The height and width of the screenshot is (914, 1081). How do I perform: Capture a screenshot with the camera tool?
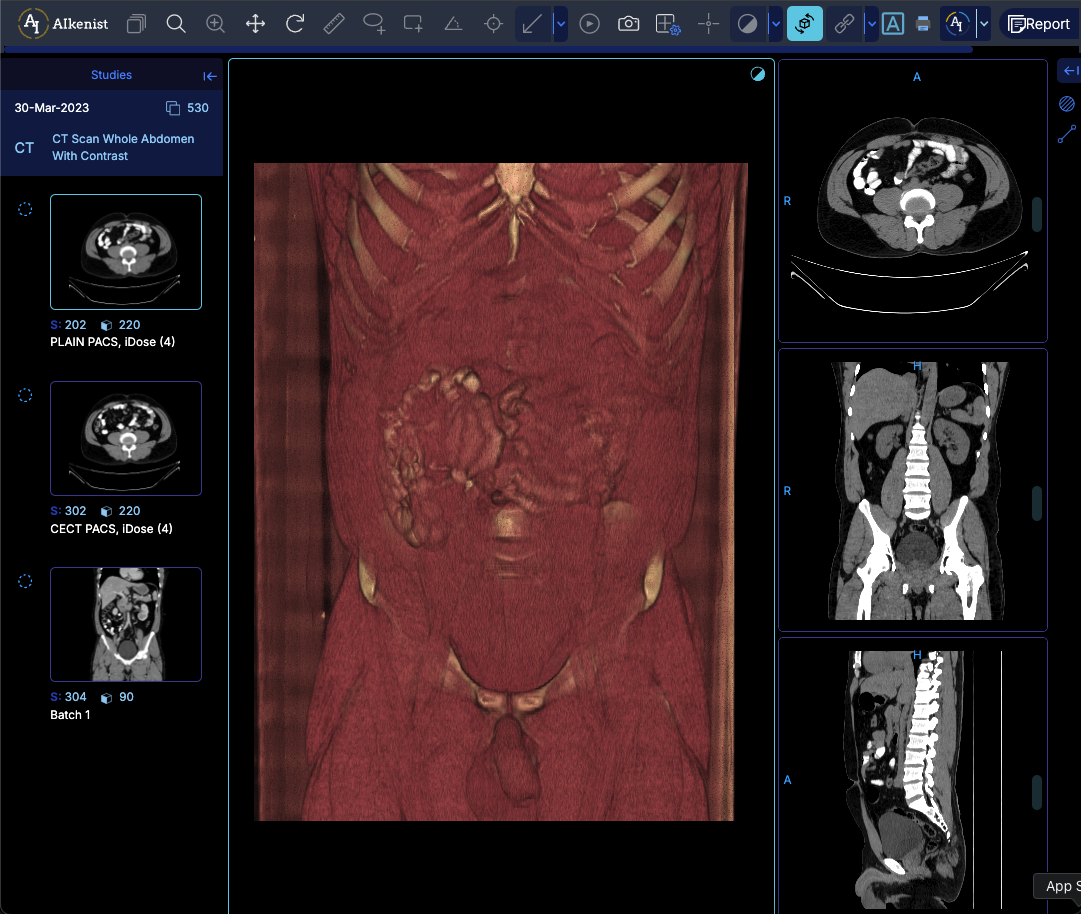point(628,23)
